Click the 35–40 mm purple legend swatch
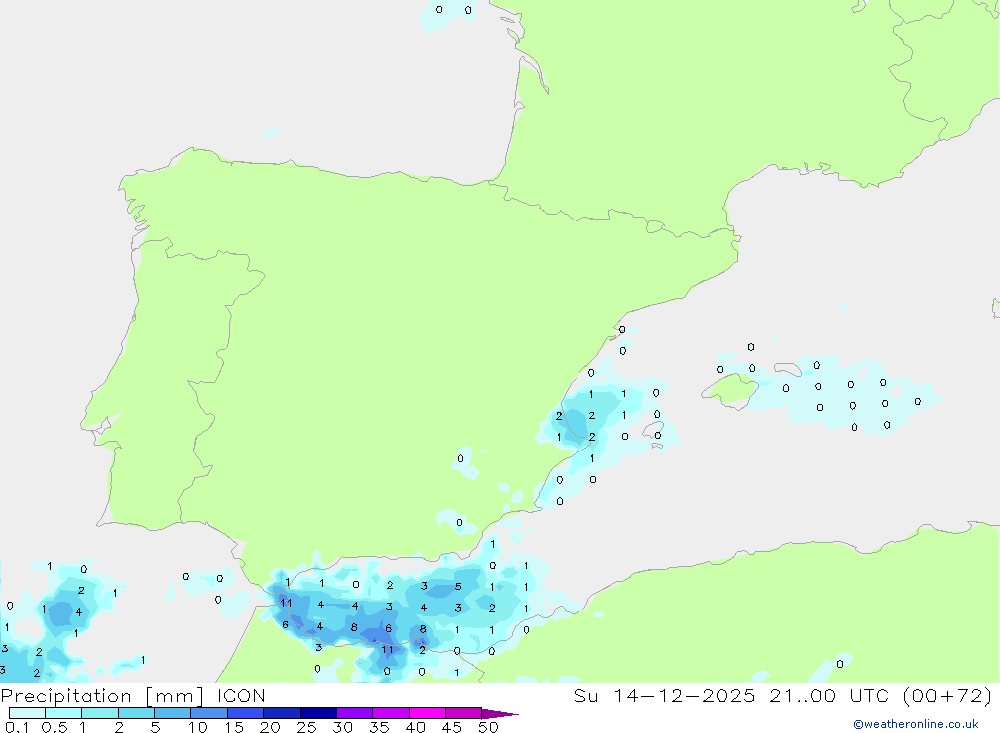Image resolution: width=1000 pixels, height=733 pixels. pyautogui.click(x=391, y=713)
